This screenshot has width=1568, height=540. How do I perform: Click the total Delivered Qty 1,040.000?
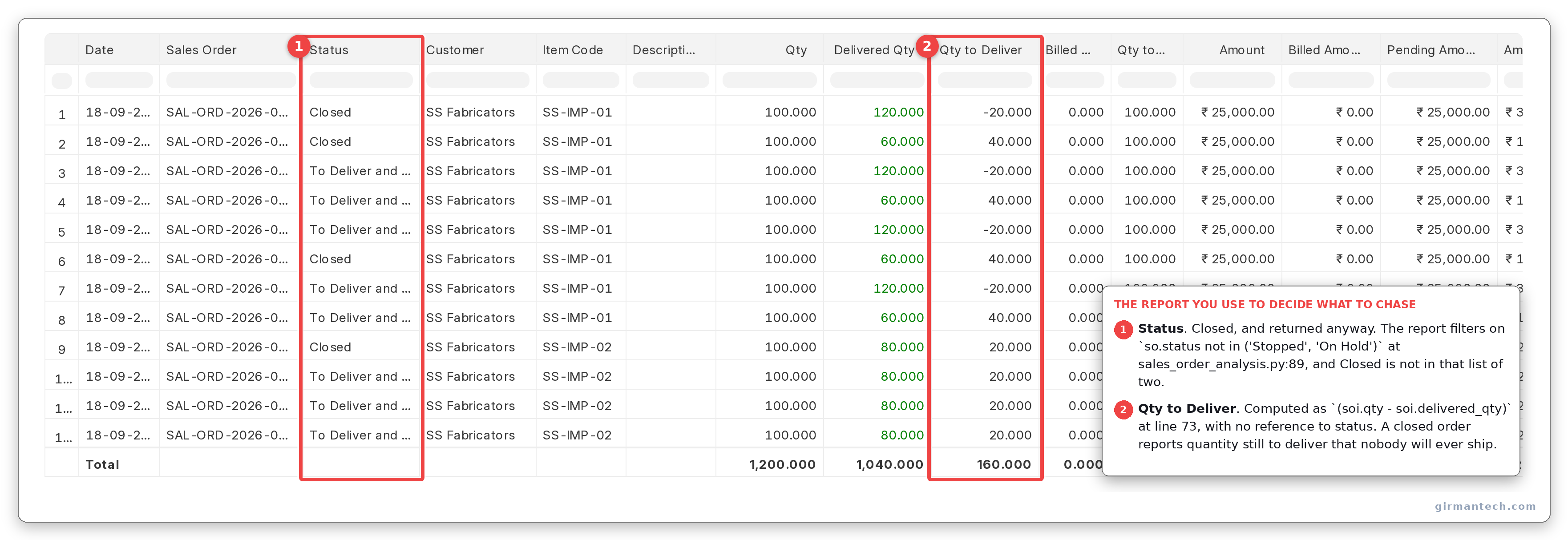[889, 464]
